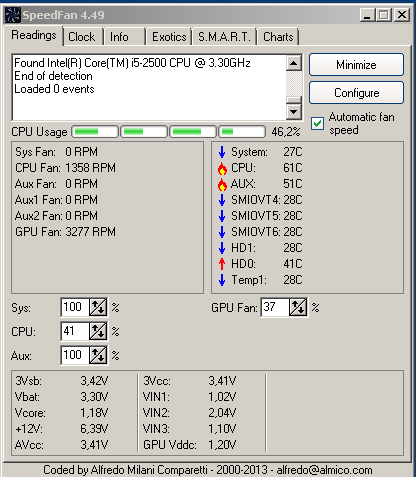Click the 'Sys Fan: 0 RPM' reading

[56, 152]
